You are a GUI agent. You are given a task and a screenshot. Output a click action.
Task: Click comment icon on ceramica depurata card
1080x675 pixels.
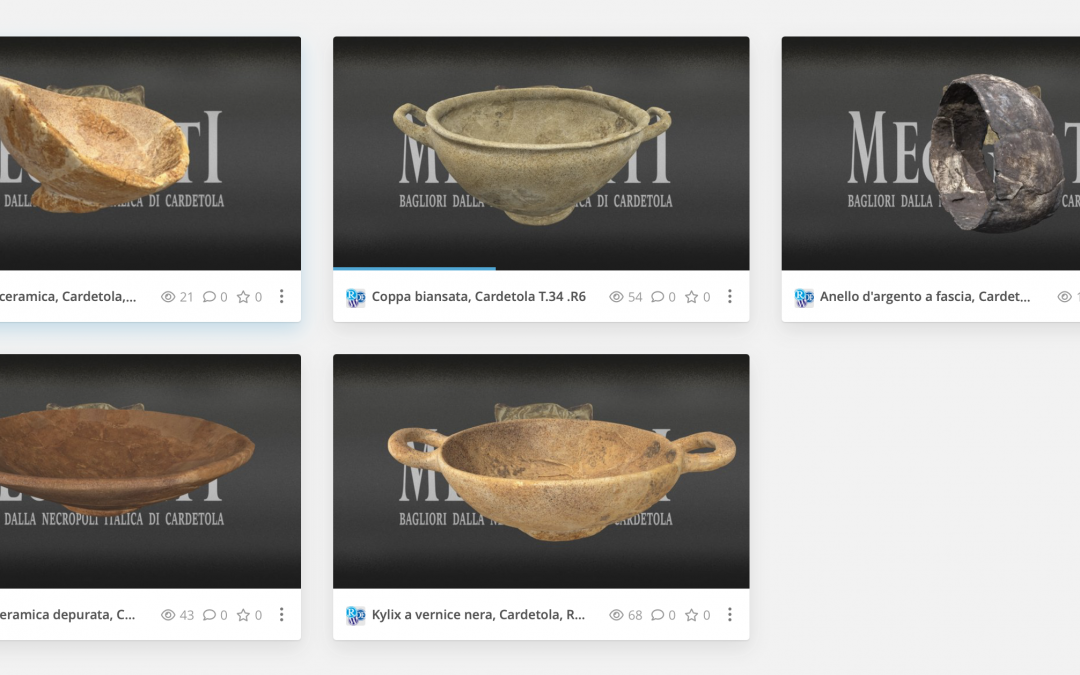point(209,615)
